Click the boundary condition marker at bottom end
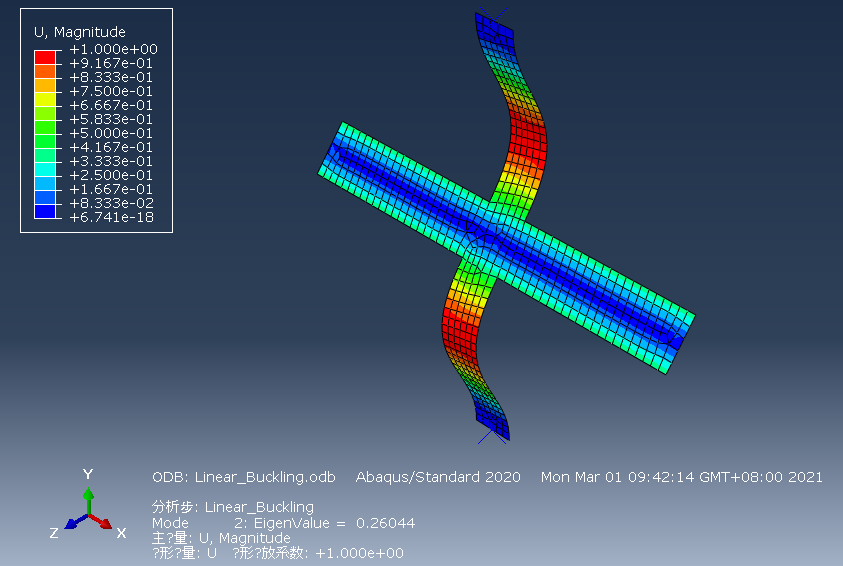Screen dimensions: 843x566 [492, 436]
